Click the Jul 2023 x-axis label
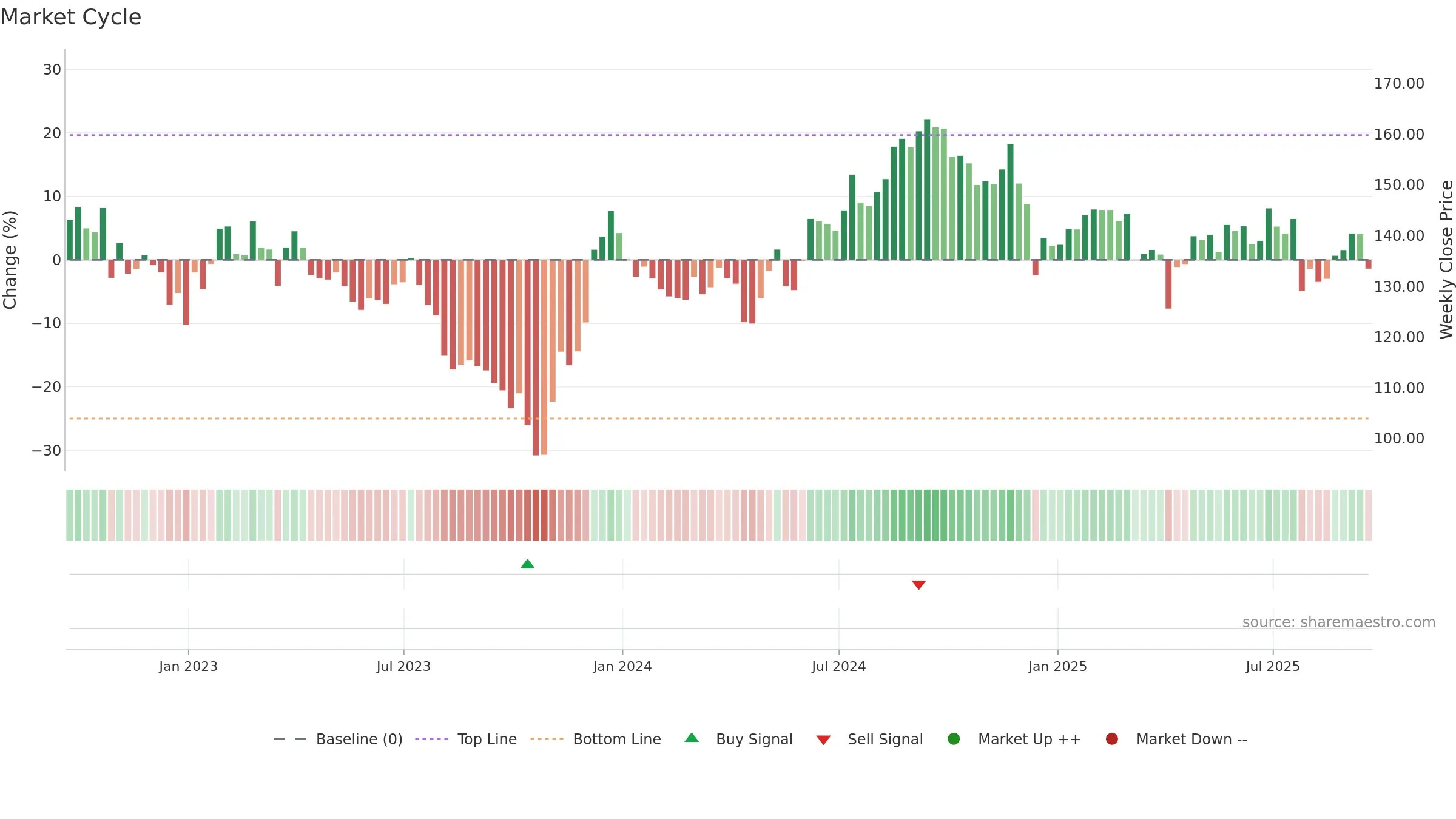The width and height of the screenshot is (1456, 819). click(x=403, y=667)
